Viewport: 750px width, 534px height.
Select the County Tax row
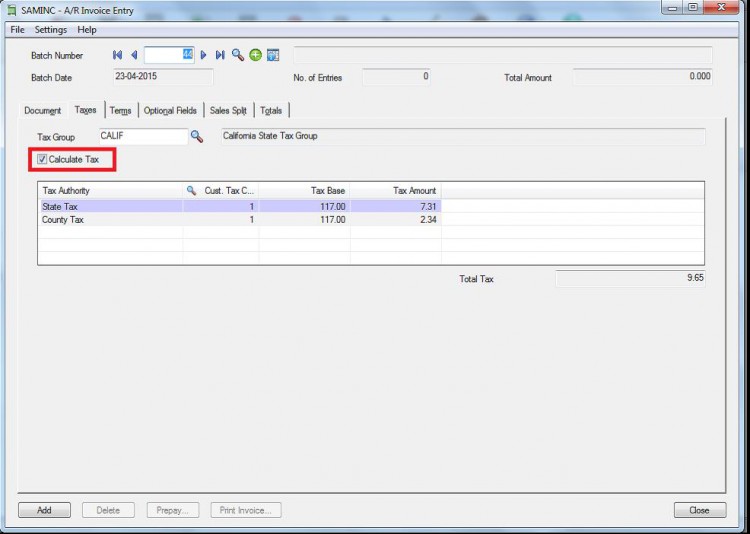pos(110,219)
